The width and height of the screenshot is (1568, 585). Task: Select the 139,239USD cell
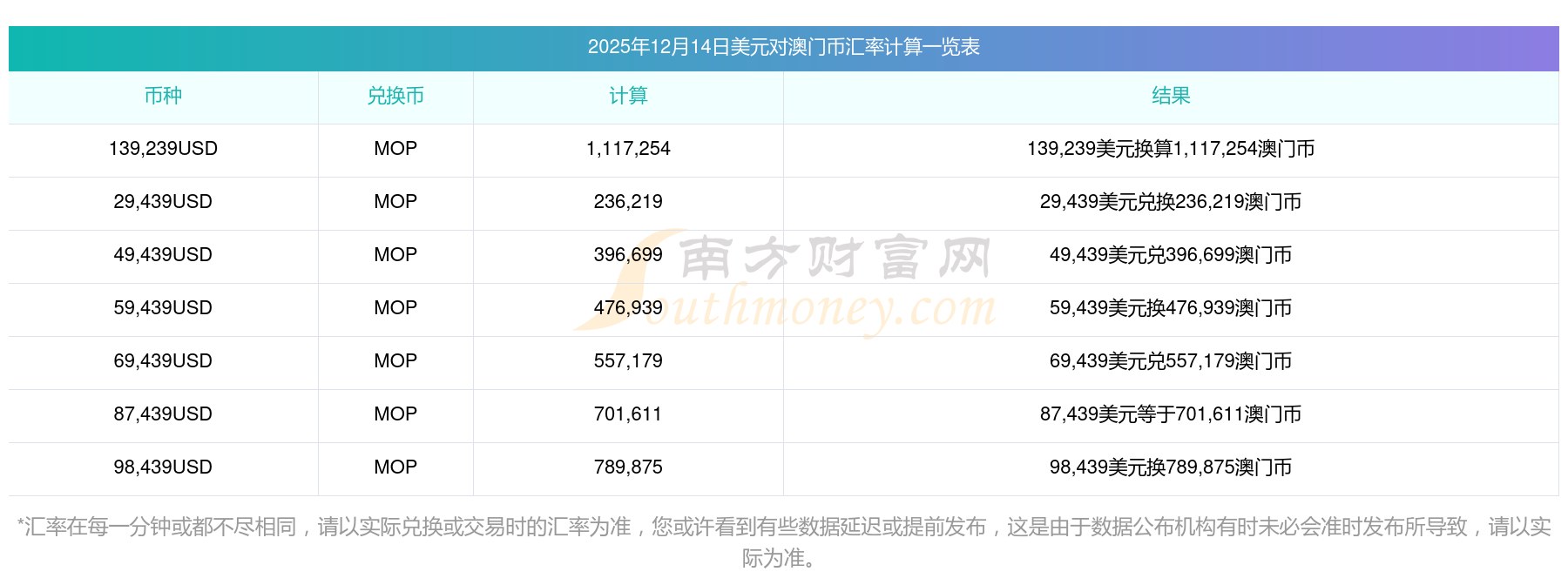click(x=163, y=149)
